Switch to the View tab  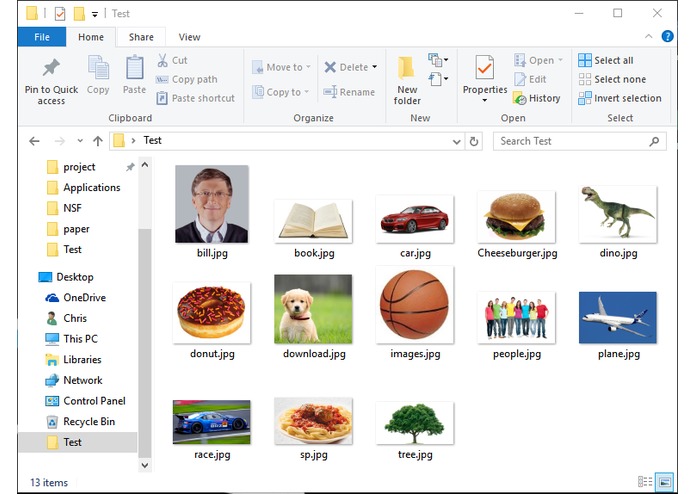189,37
